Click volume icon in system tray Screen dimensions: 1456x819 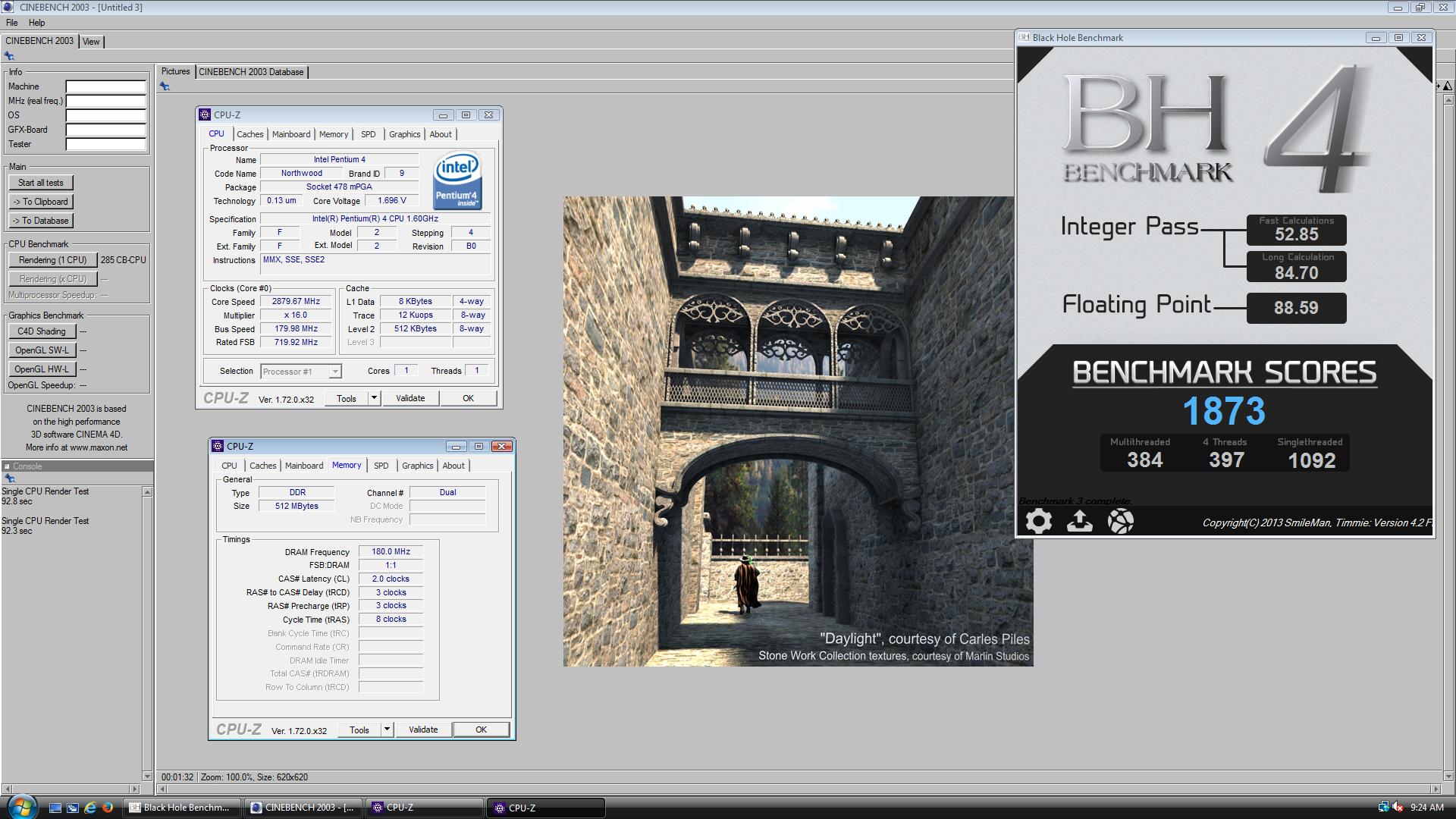[1398, 808]
